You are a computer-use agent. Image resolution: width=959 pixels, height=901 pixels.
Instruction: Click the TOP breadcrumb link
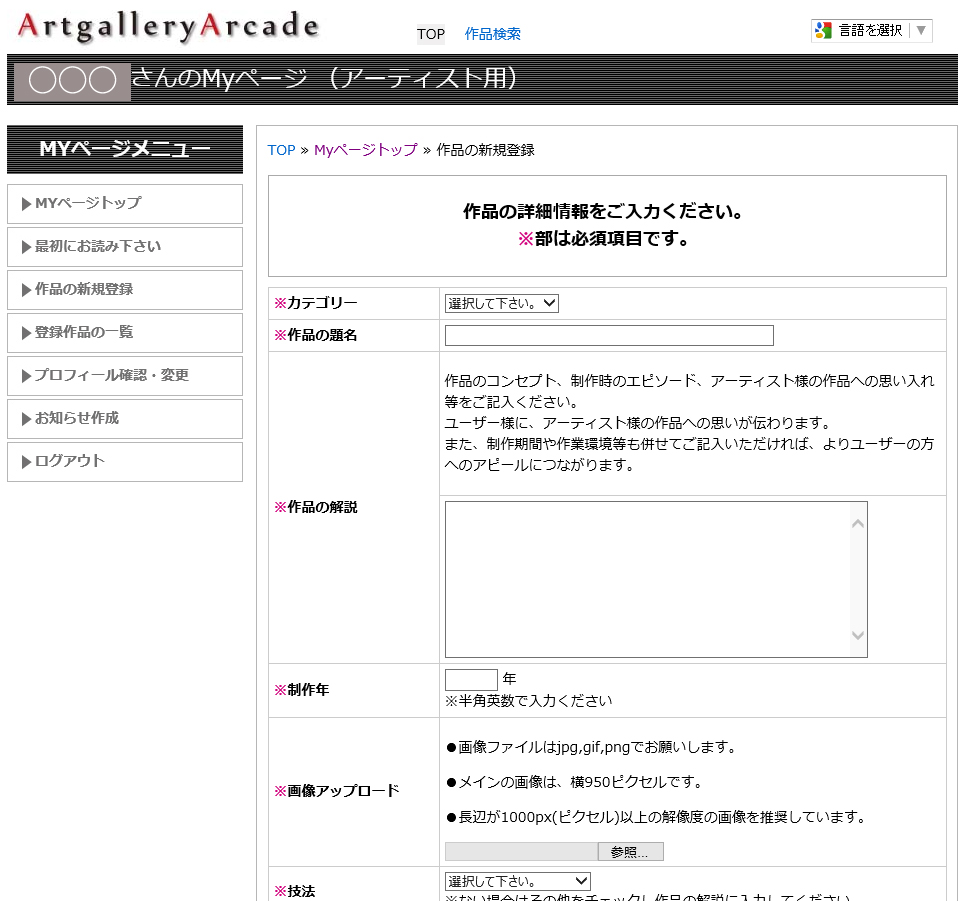point(281,150)
